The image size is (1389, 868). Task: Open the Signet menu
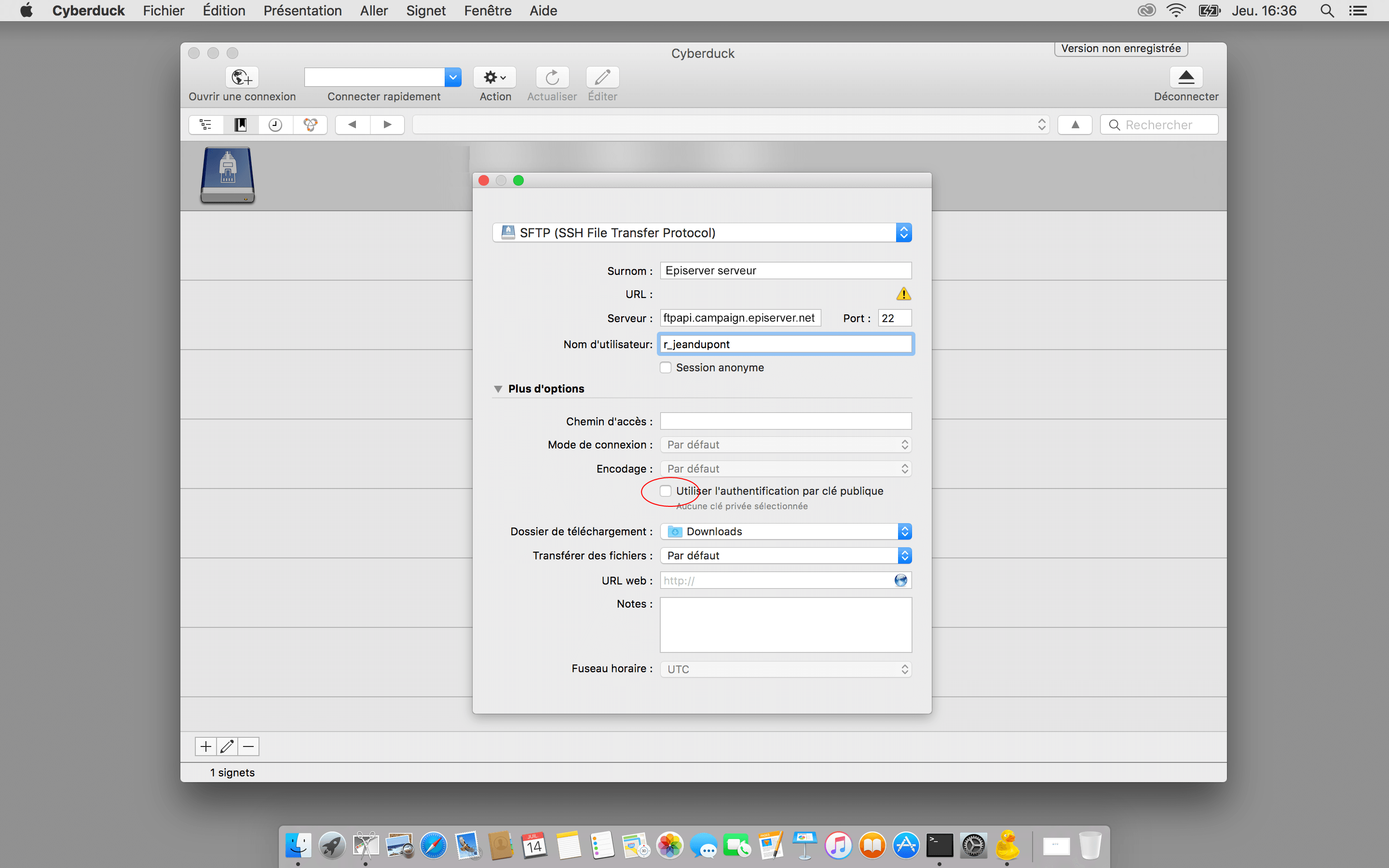point(426,10)
